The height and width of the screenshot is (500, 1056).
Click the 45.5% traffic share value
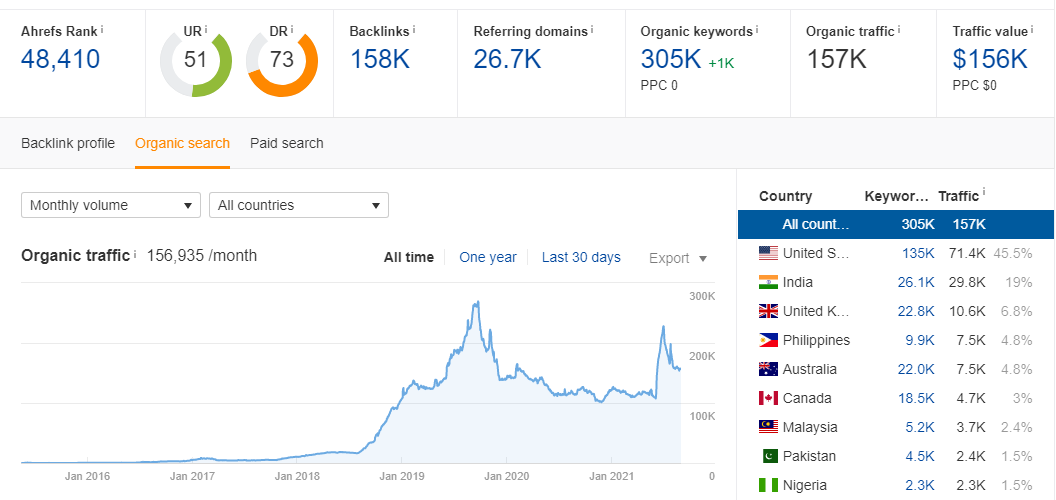pos(1013,253)
